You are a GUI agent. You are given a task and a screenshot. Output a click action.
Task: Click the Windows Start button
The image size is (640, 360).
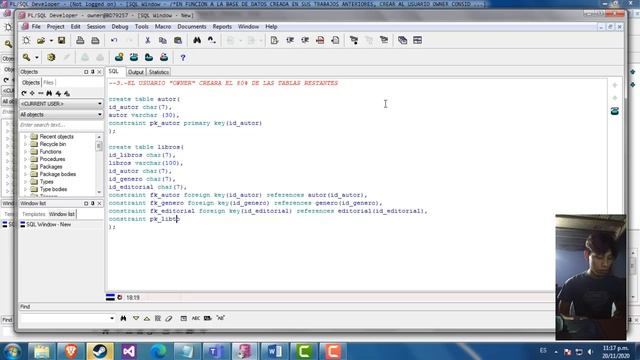[12, 351]
